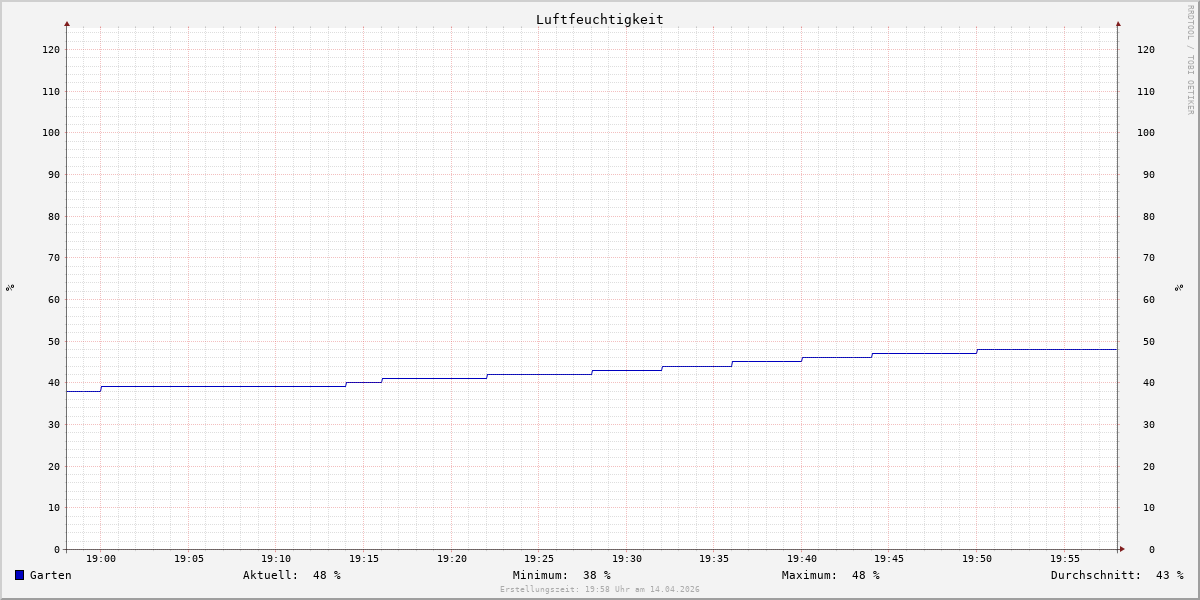Click the 19:30 time axis label
The height and width of the screenshot is (600, 1200).
627,559
